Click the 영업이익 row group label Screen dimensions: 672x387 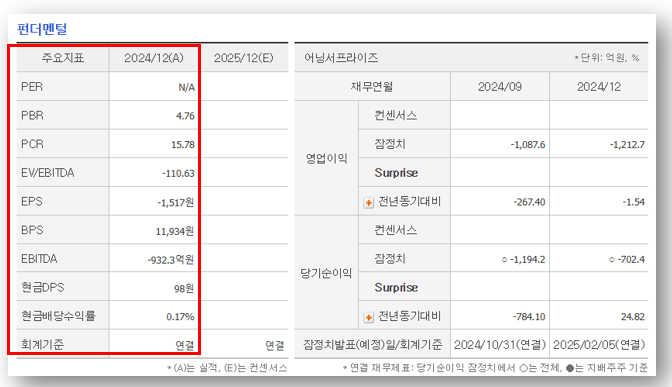(327, 159)
